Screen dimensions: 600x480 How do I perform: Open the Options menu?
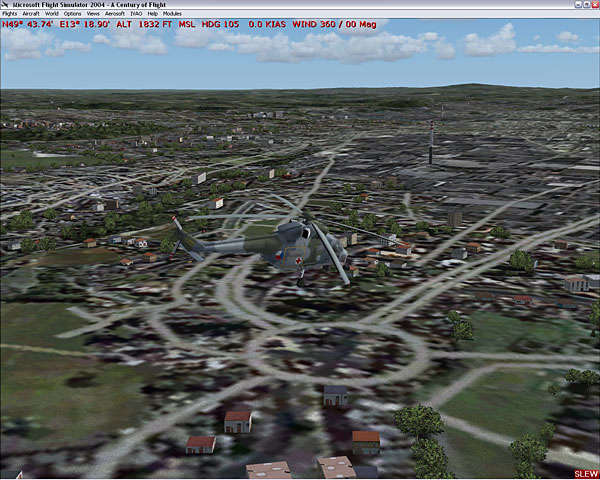[72, 13]
